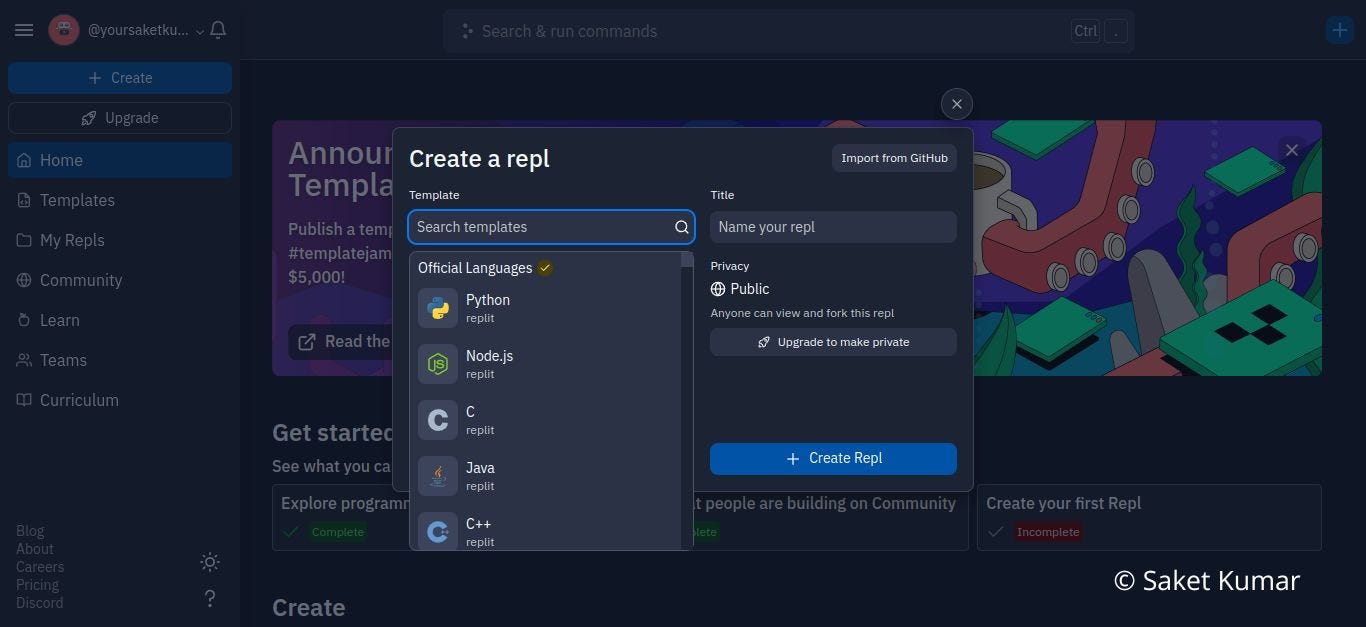Click the Upgrade button in sidebar
Image resolution: width=1366 pixels, height=627 pixels.
(120, 118)
